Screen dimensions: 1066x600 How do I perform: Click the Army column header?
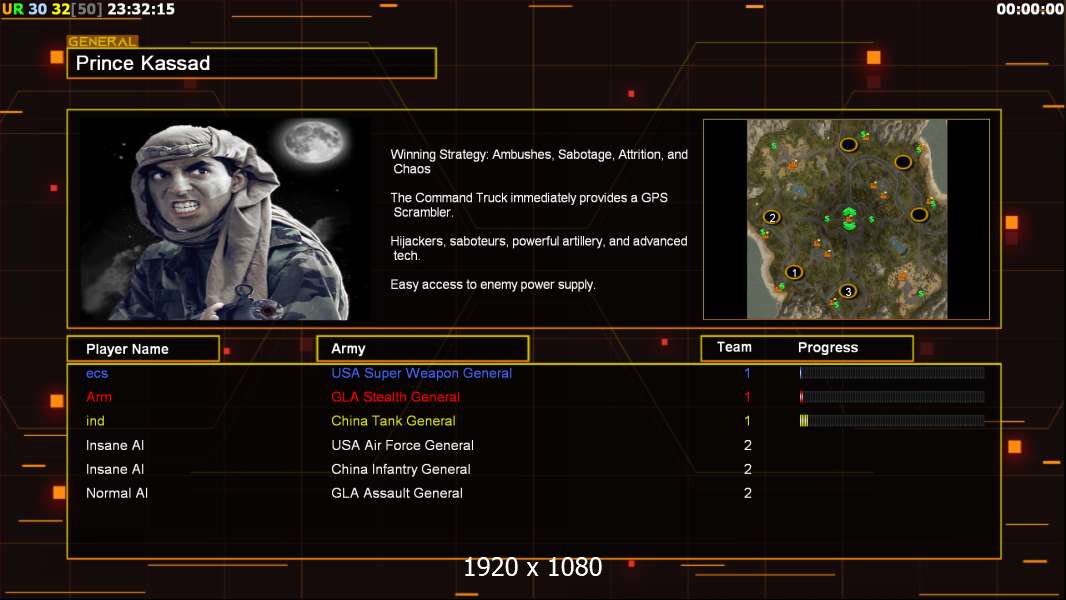pyautogui.click(x=422, y=349)
